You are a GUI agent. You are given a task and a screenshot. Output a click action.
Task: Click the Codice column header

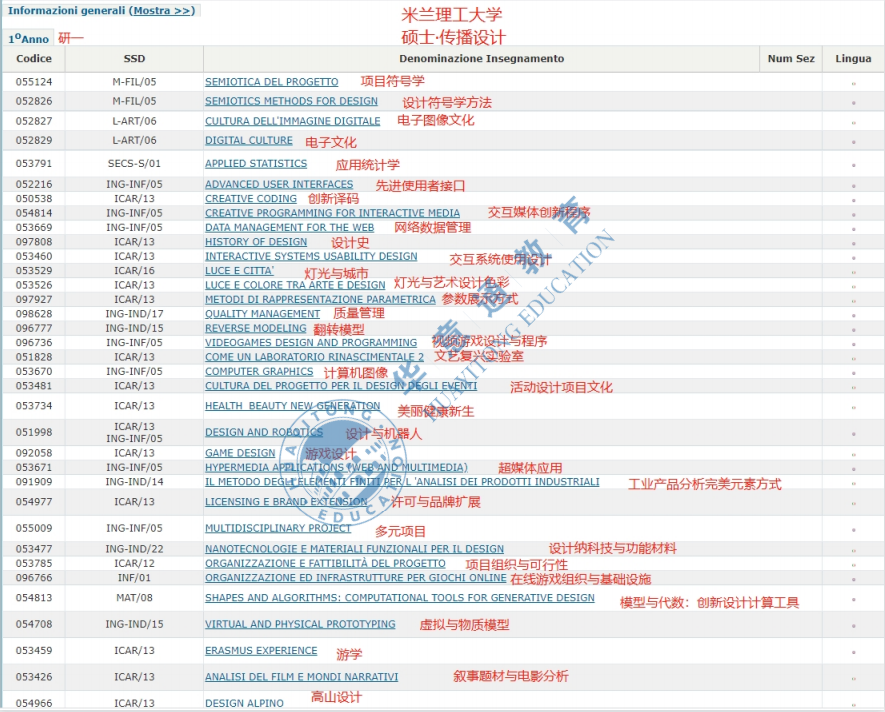pos(34,59)
